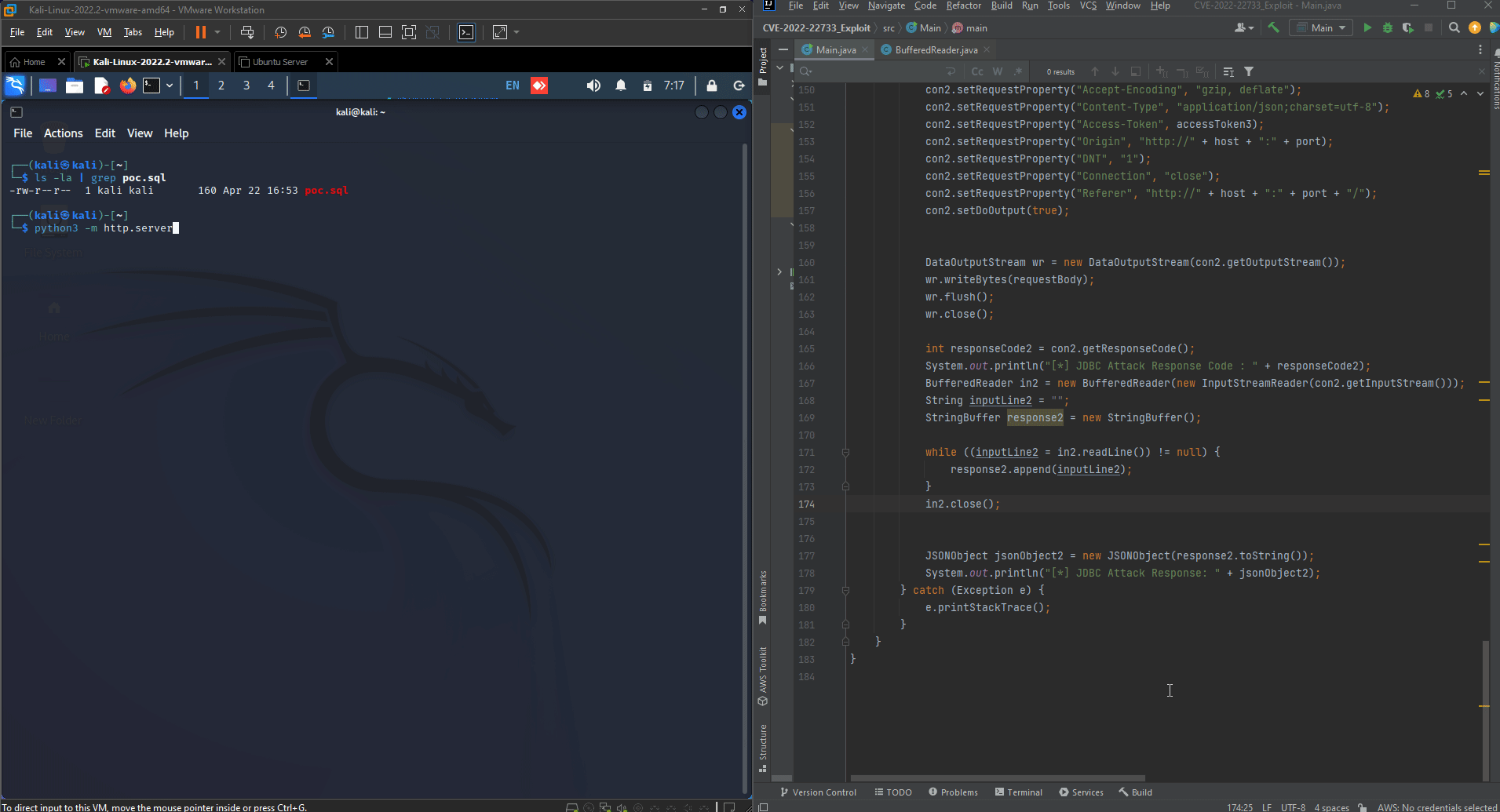Switch to BufferedReader.java tab
Screen dimensions: 1500x812
pyautogui.click(x=936, y=49)
